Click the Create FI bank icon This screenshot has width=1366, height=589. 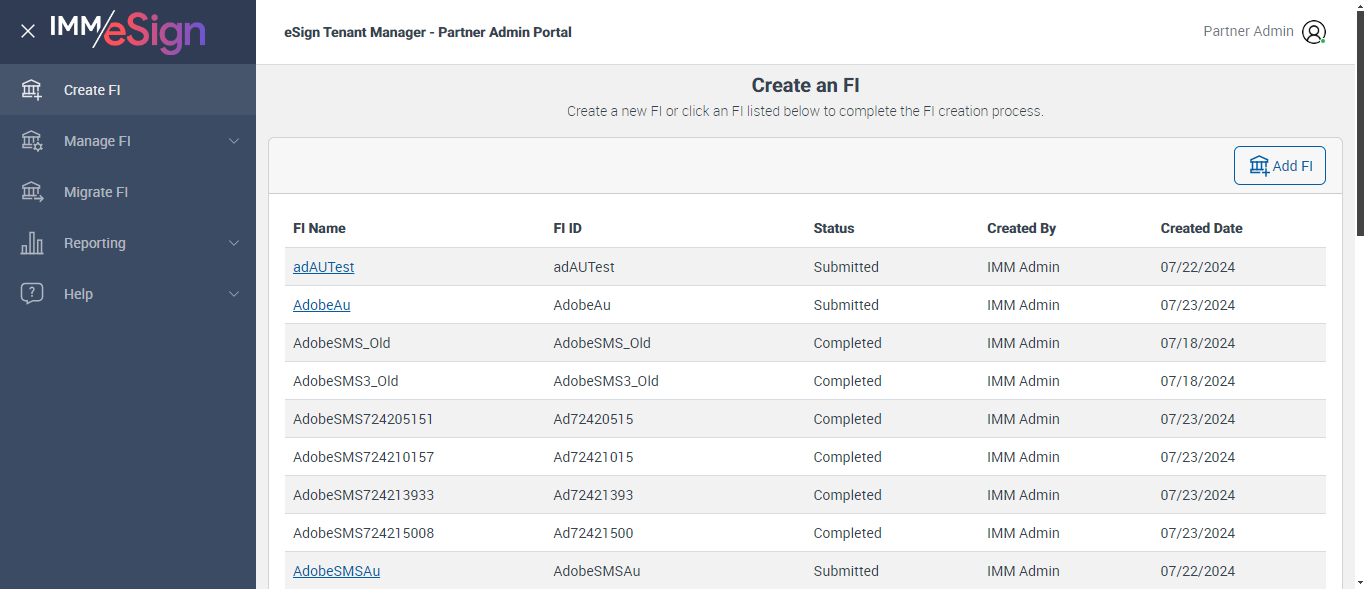(x=32, y=90)
